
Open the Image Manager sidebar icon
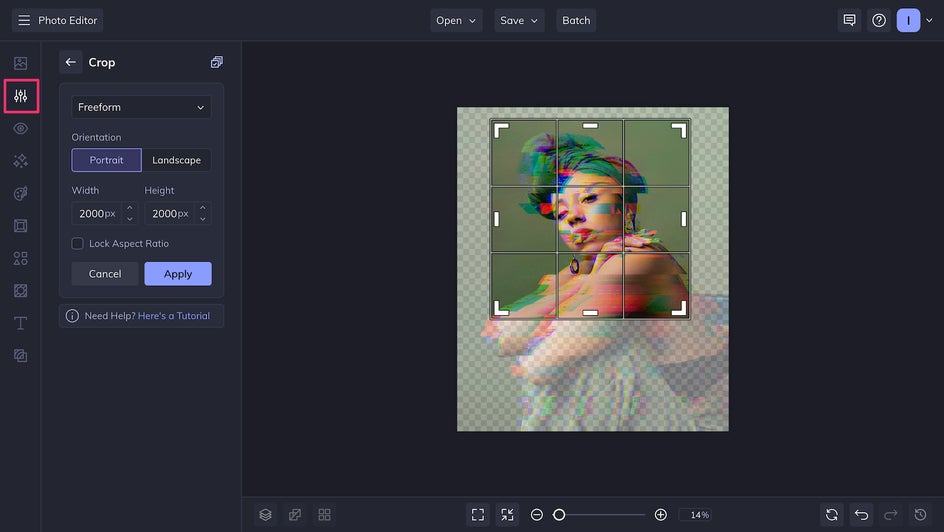tap(20, 63)
